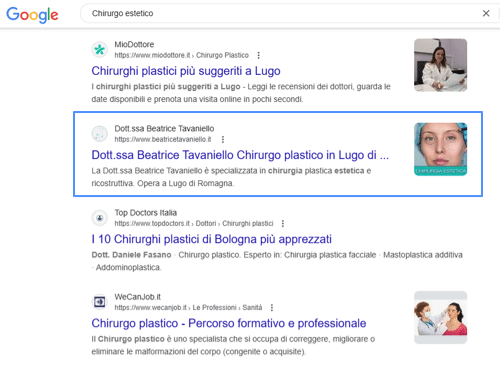Click the Top Doctors Italia site name
This screenshot has width=500, height=378.
coord(146,213)
